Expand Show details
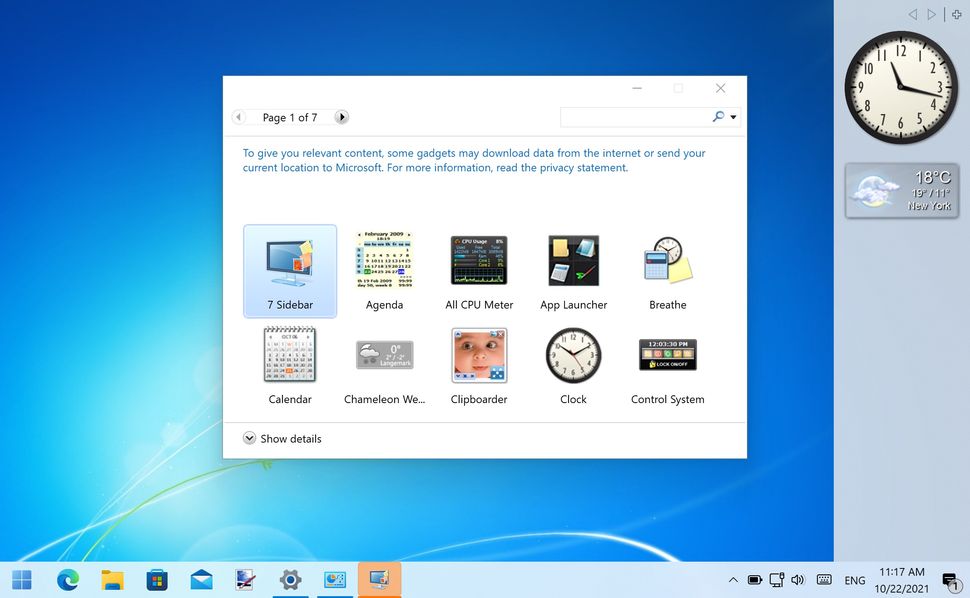The image size is (970, 598). (x=281, y=438)
